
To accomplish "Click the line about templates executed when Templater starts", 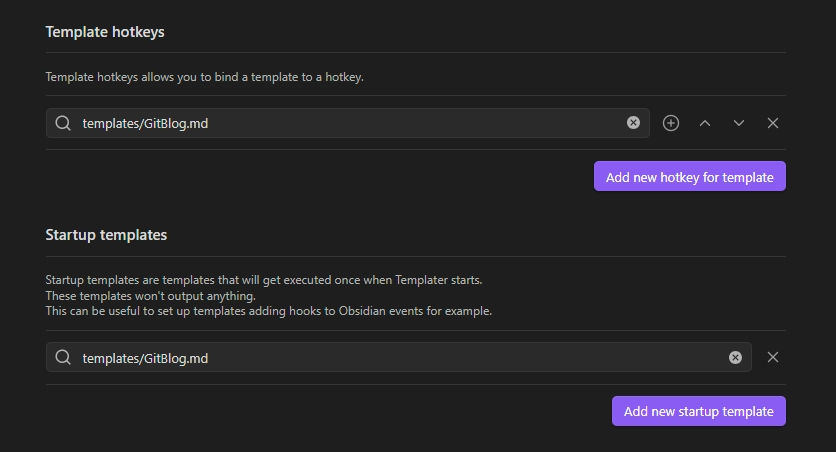I will tap(264, 280).
